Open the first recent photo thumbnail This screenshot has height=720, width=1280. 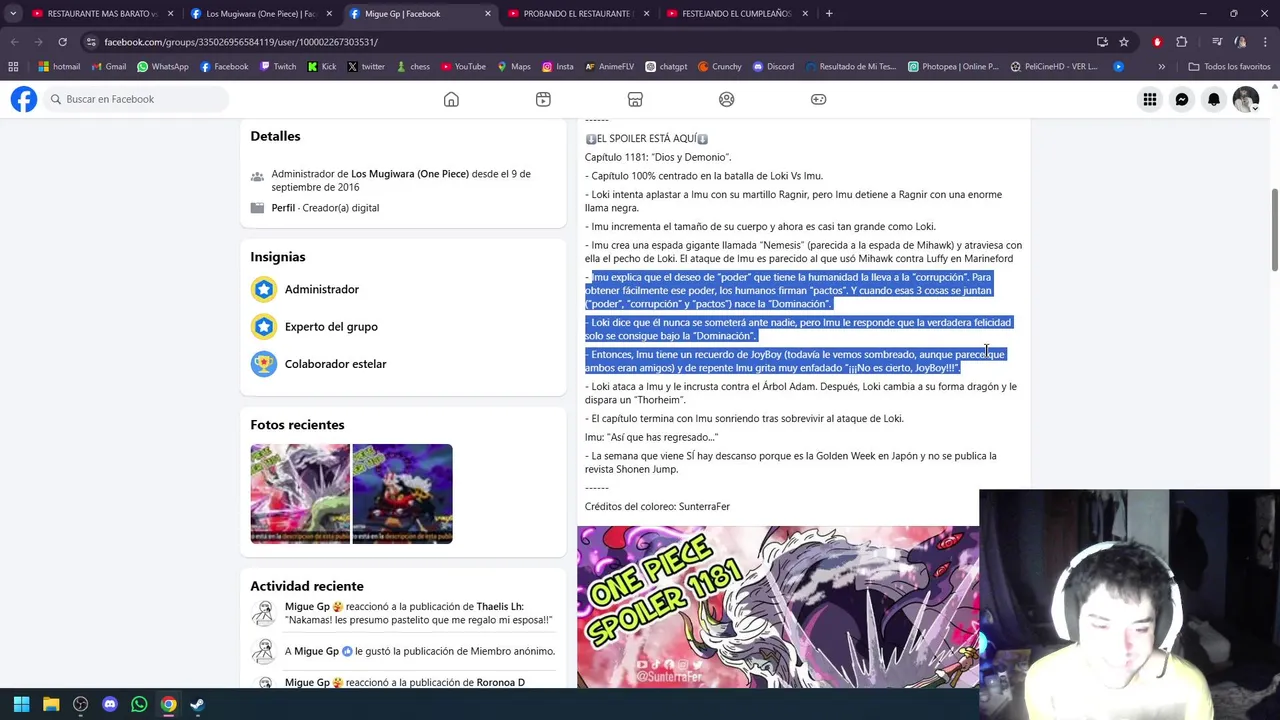tap(300, 494)
